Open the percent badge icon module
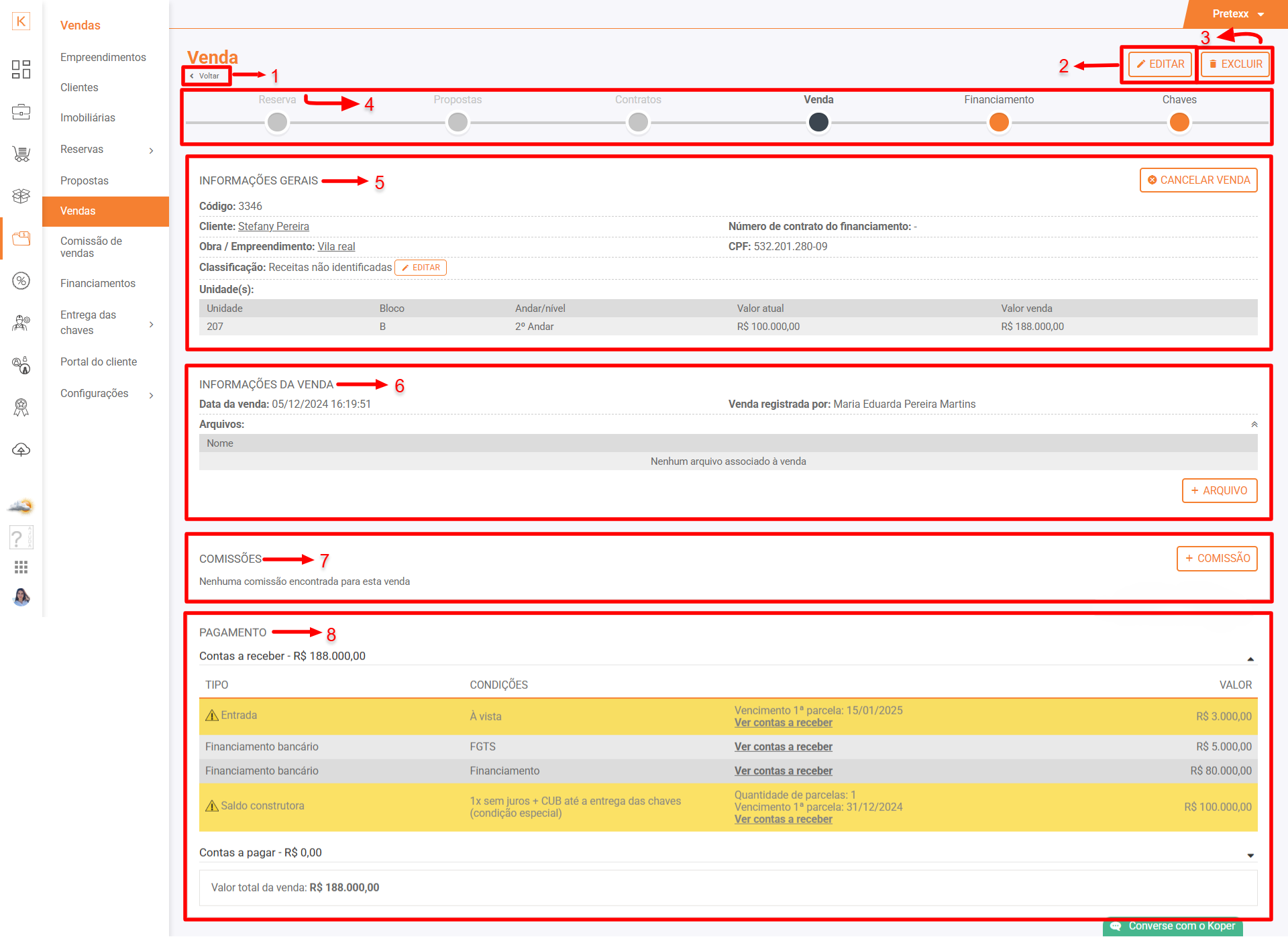Image resolution: width=1288 pixels, height=937 pixels. (x=21, y=281)
